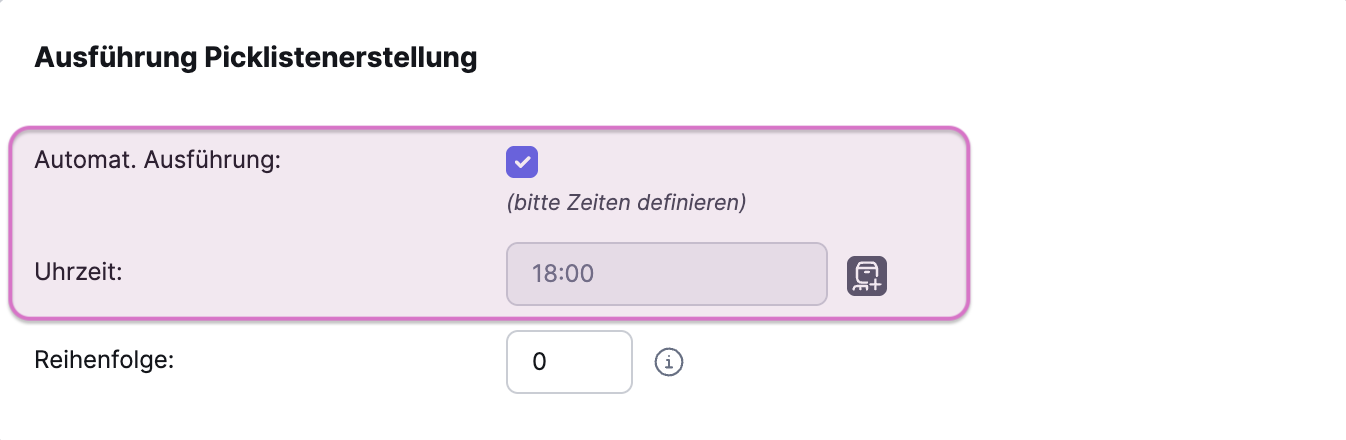Open the tooltip icon right of order field
This screenshot has width=1346, height=440.
click(x=669, y=362)
